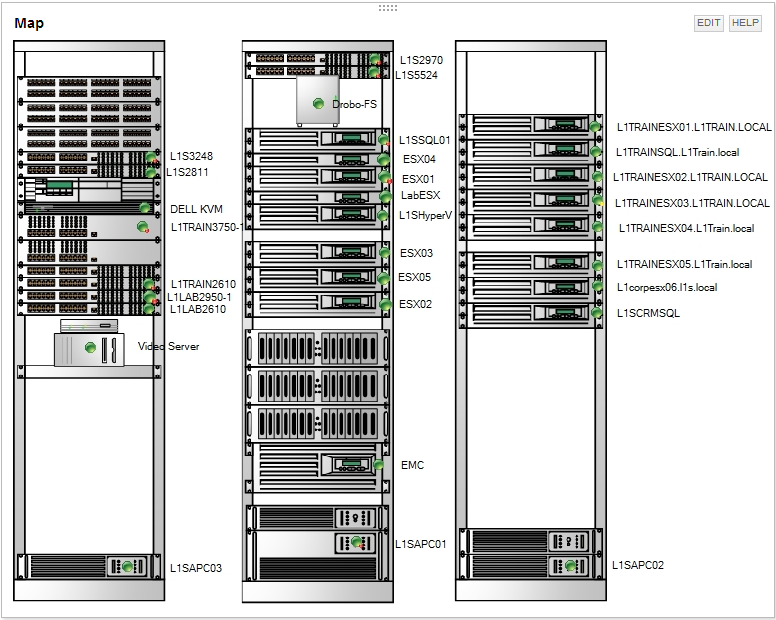This screenshot has height=620, width=776.
Task: Click the L1TRAIN3750-1 status icon
Action: (x=143, y=227)
